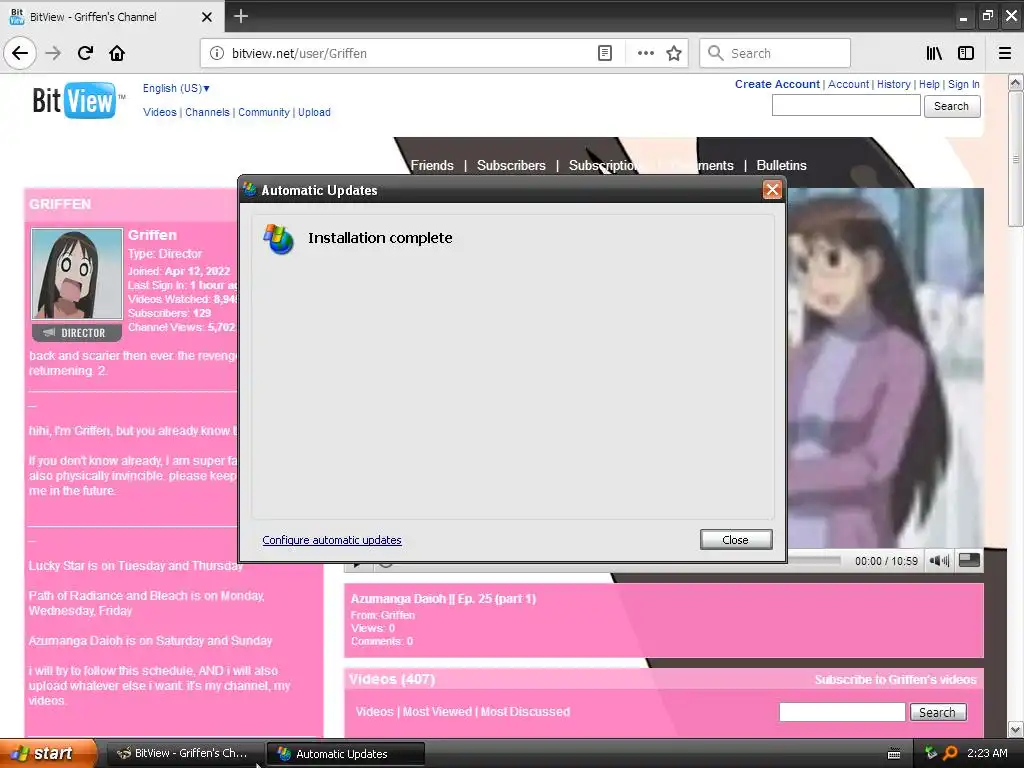
Task: Click the channel videos Search button
Action: coord(938,712)
